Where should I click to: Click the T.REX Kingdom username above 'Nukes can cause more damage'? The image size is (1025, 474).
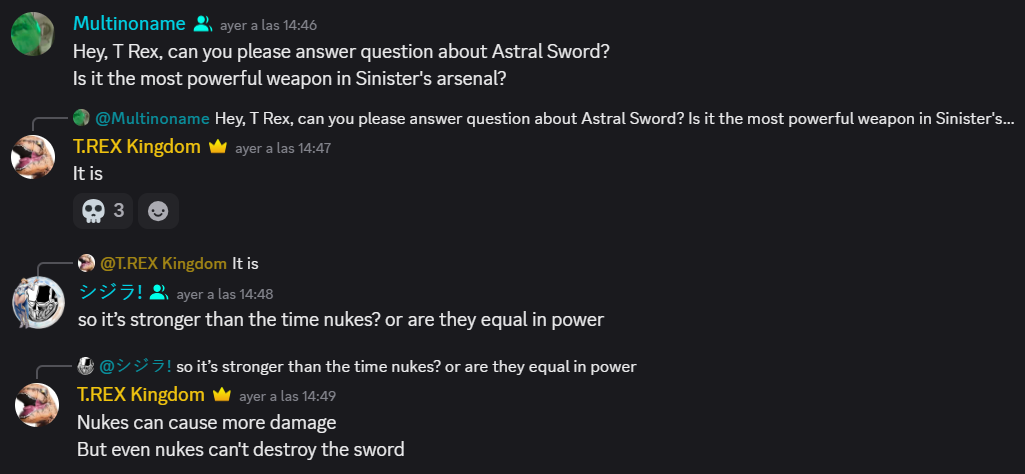coord(141,395)
